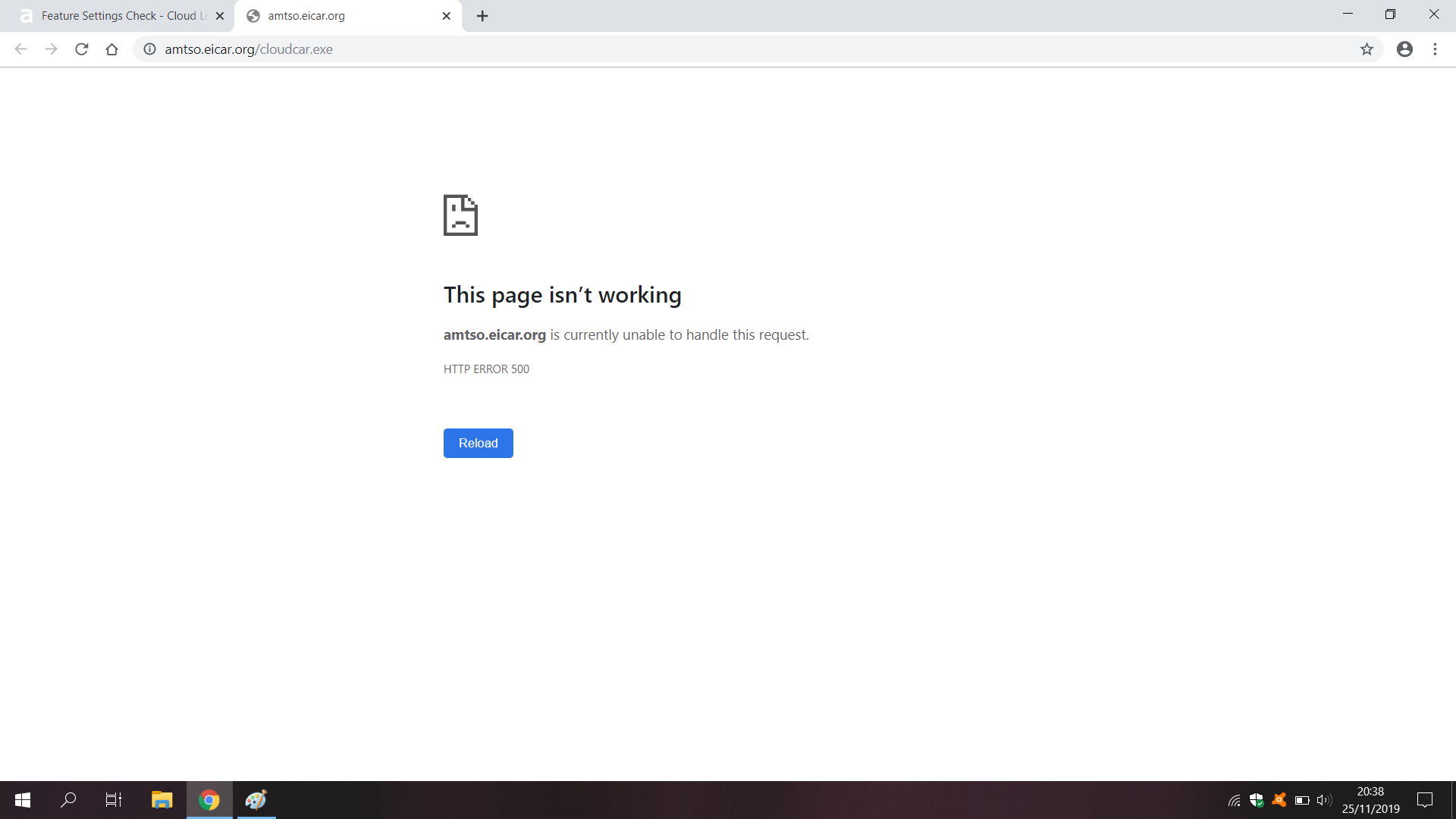
Task: Click the home page icon
Action: 111,49
